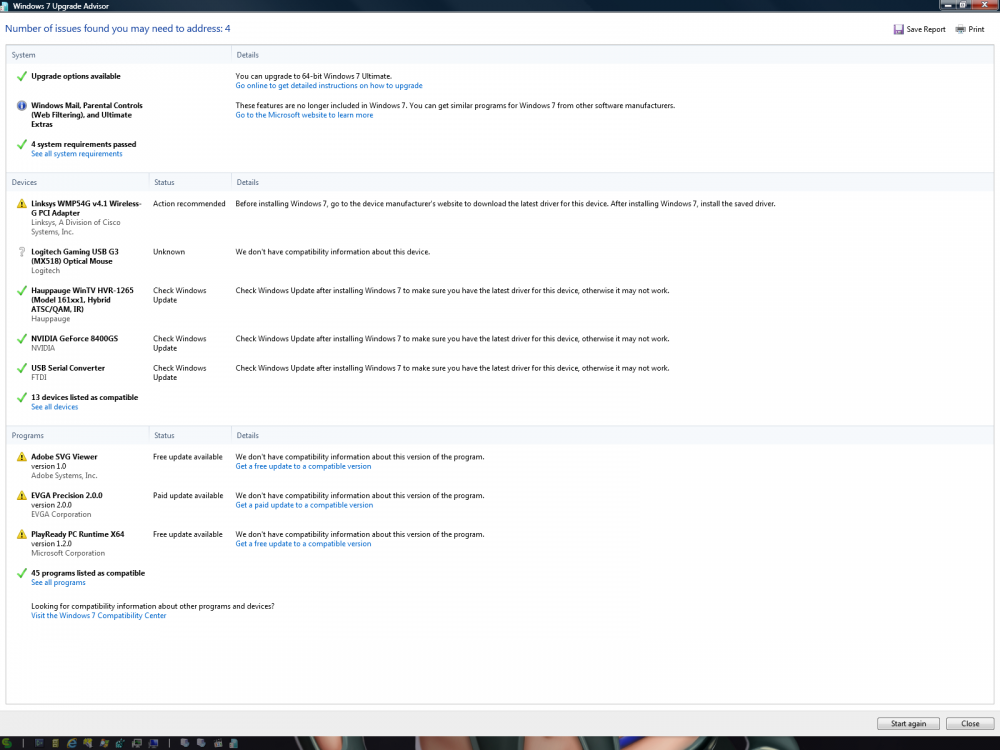Show the See all programs list
The width and height of the screenshot is (1000, 750).
pos(58,583)
